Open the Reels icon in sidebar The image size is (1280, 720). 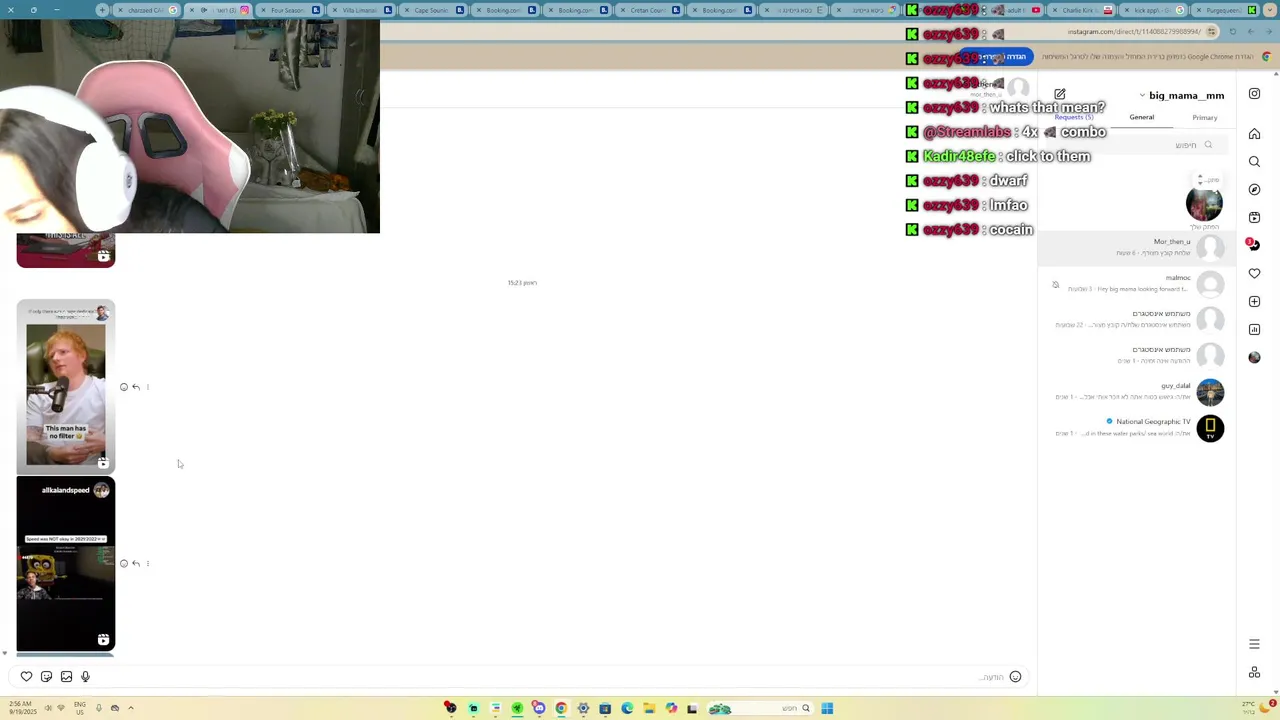(1254, 218)
